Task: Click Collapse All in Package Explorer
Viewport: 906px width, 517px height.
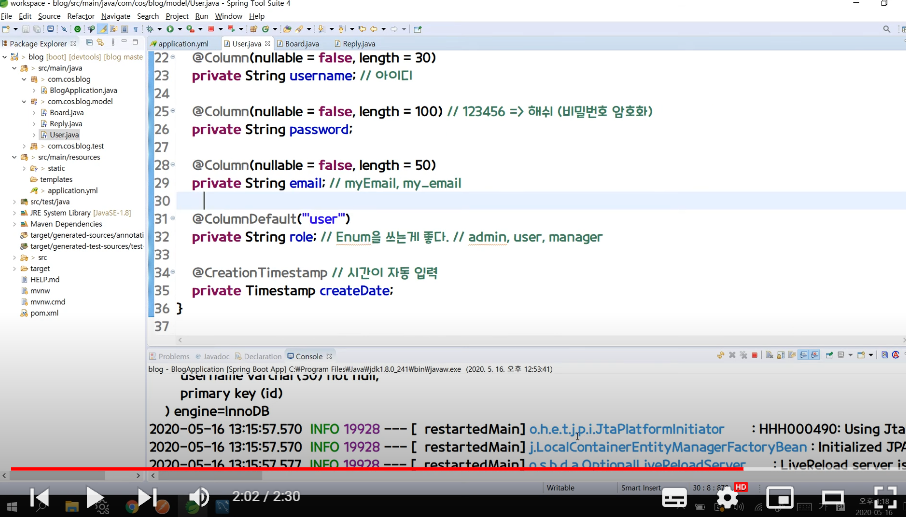Action: point(90,43)
